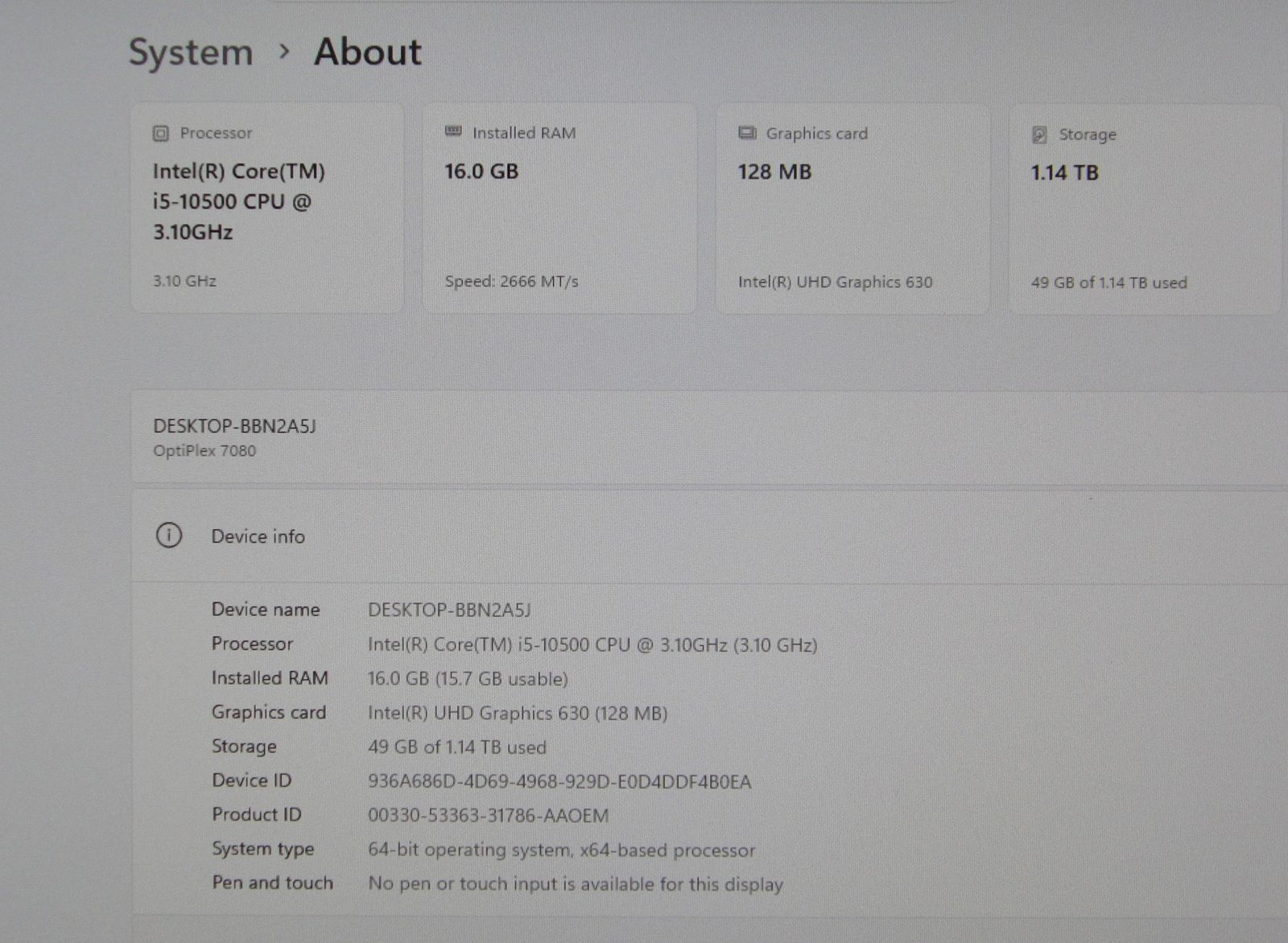Click the OptiPlex 7080 model text
This screenshot has height=943, width=1288.
[204, 451]
